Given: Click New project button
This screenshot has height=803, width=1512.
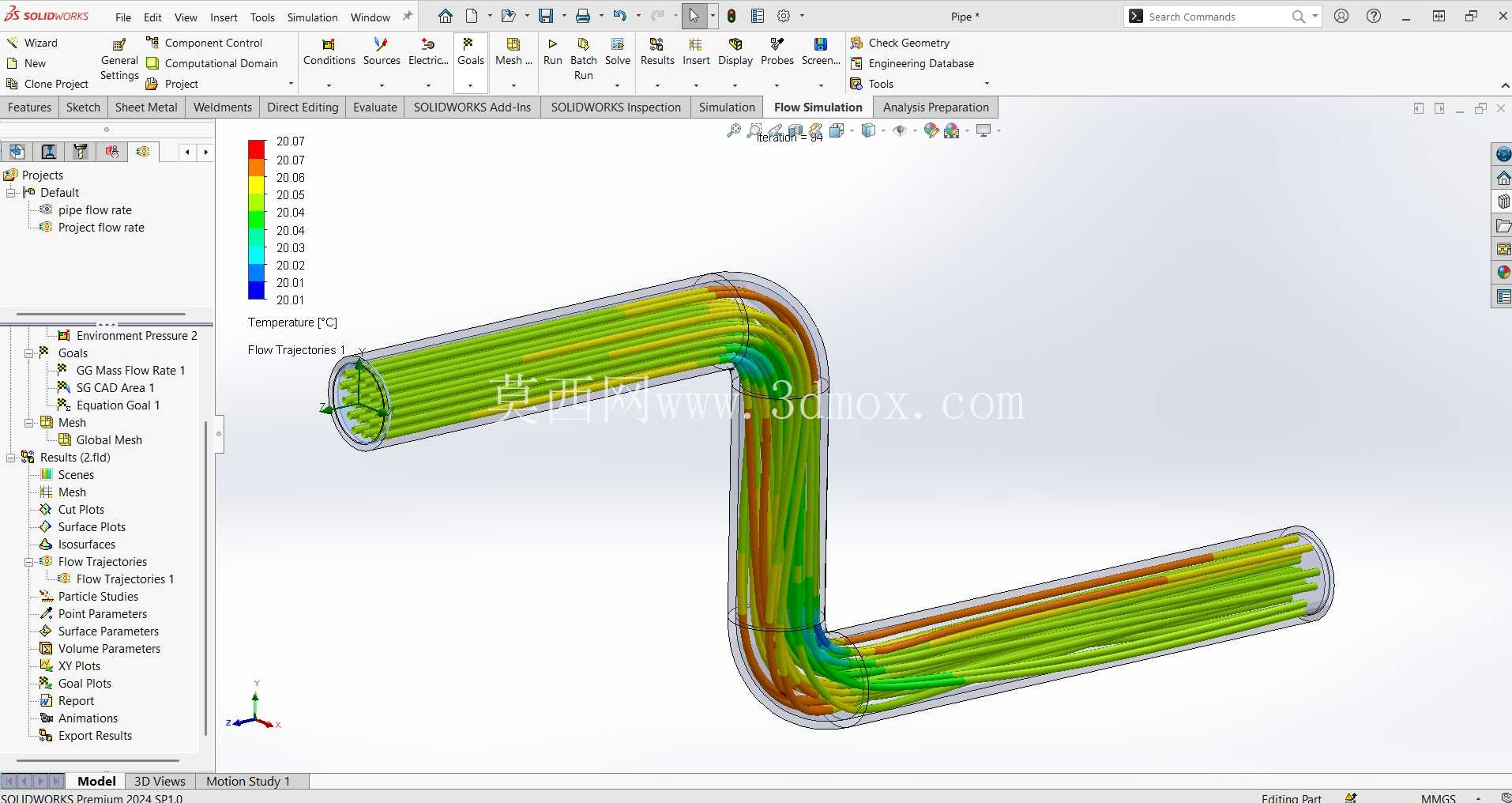Looking at the screenshot, I should coord(26,63).
